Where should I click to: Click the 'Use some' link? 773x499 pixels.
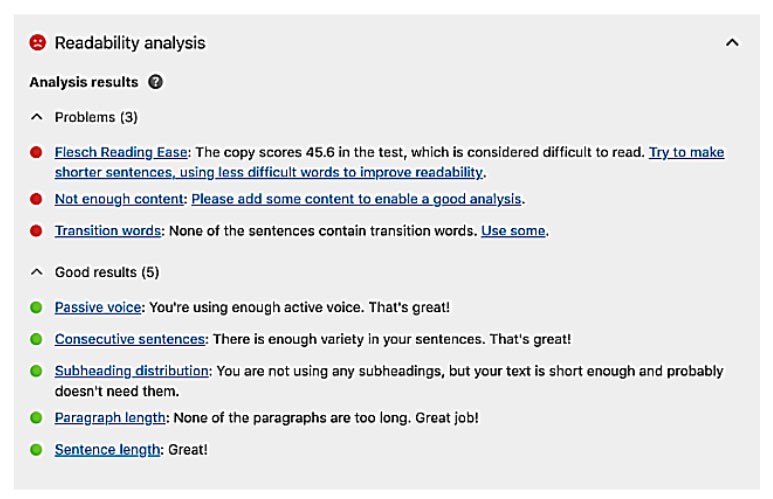tap(513, 231)
